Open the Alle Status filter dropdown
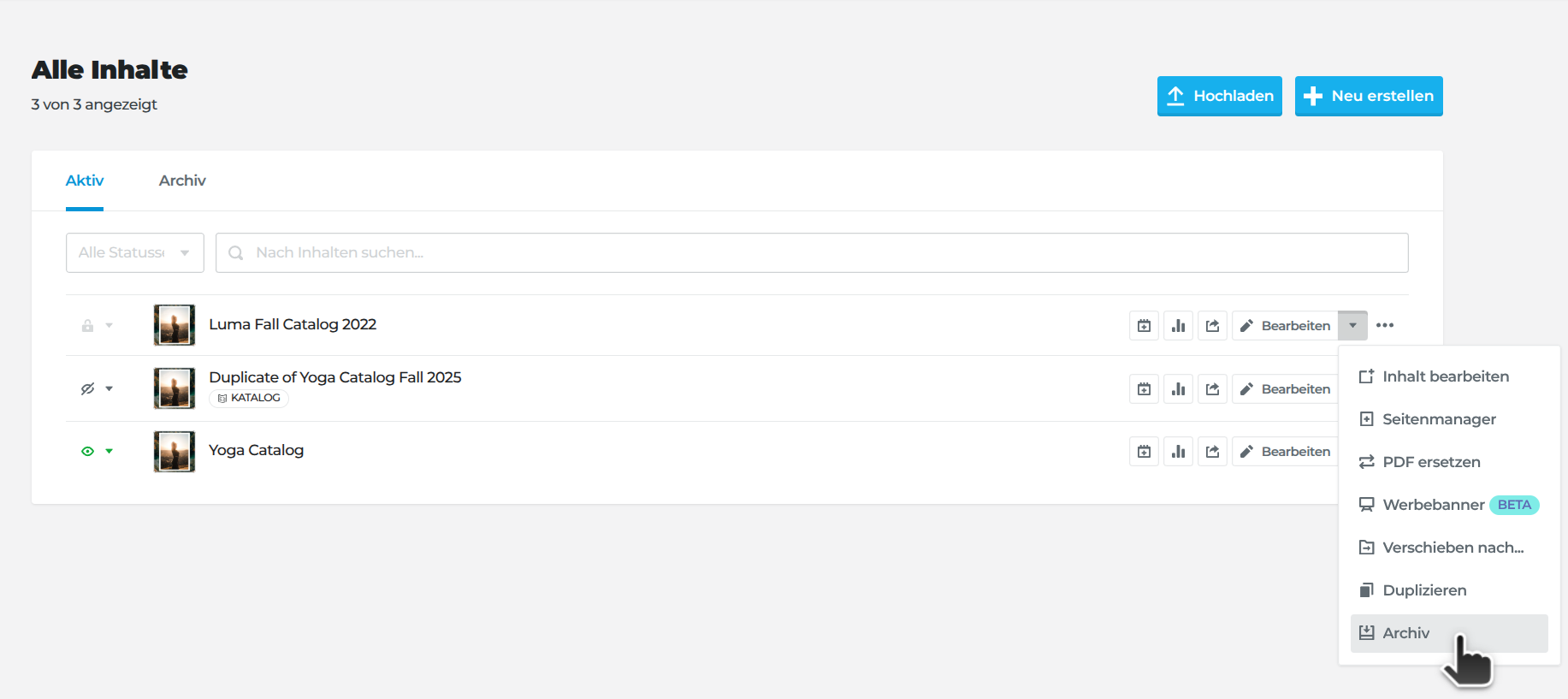Viewport: 1568px width, 699px height. (x=134, y=252)
